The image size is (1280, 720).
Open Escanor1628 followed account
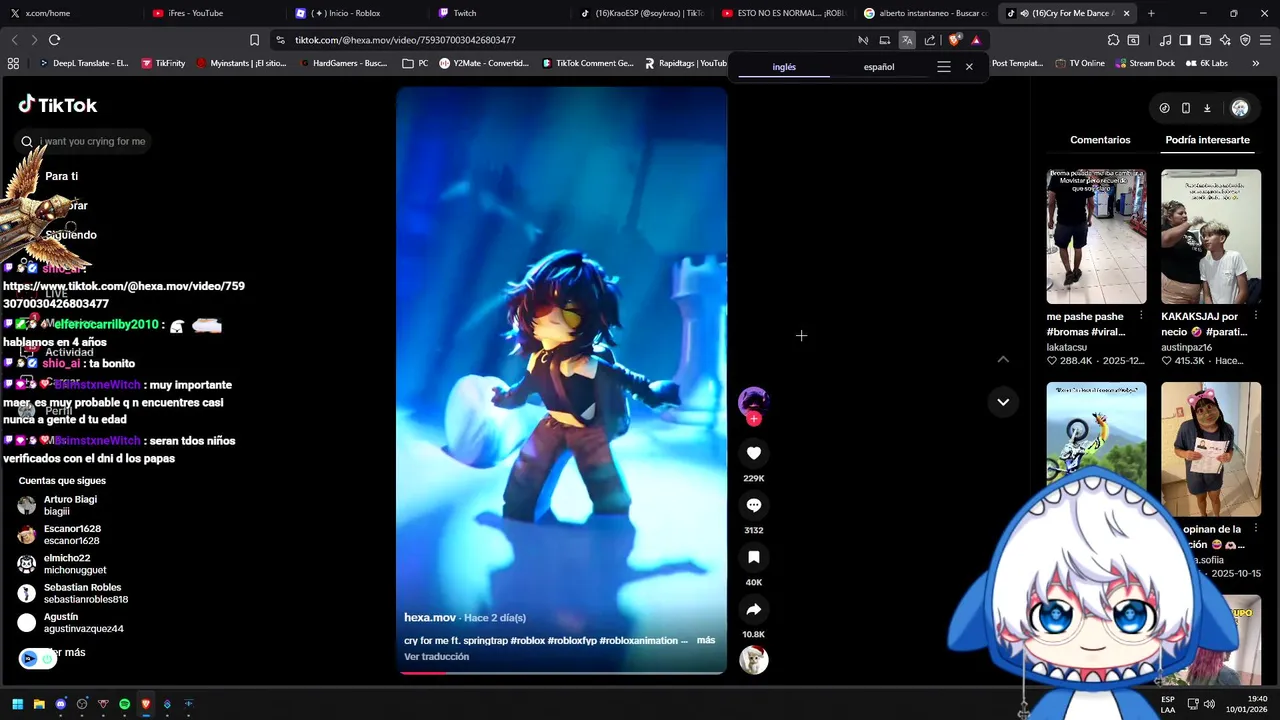pos(72,535)
